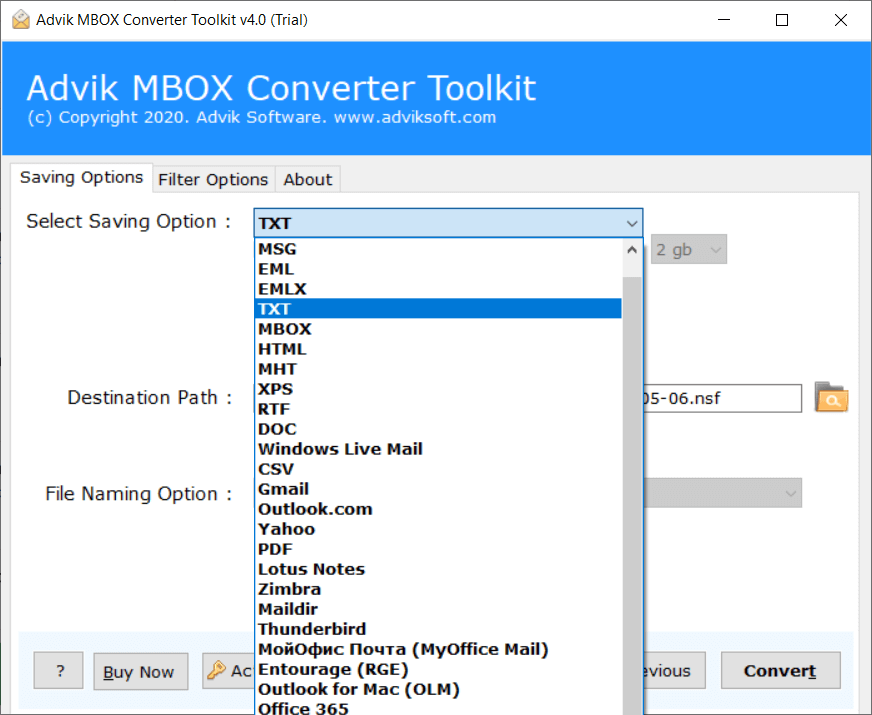Image resolution: width=872 pixels, height=715 pixels.
Task: Click the folder browse icon for destination path
Action: point(831,397)
